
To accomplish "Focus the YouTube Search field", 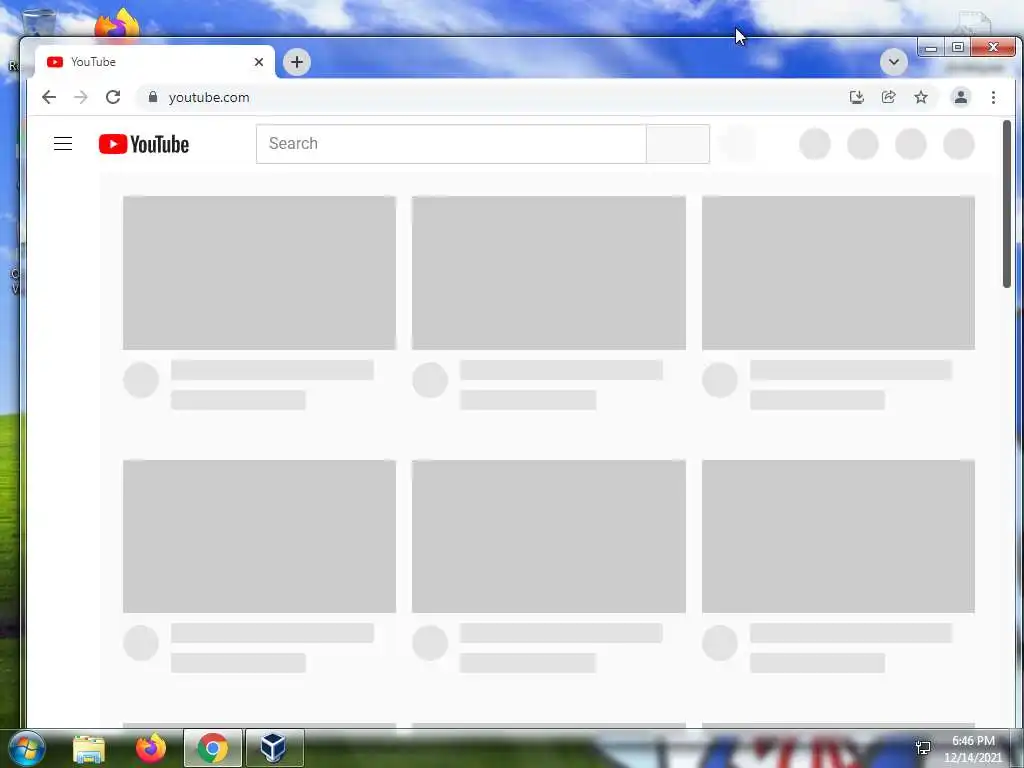I will pos(451,144).
